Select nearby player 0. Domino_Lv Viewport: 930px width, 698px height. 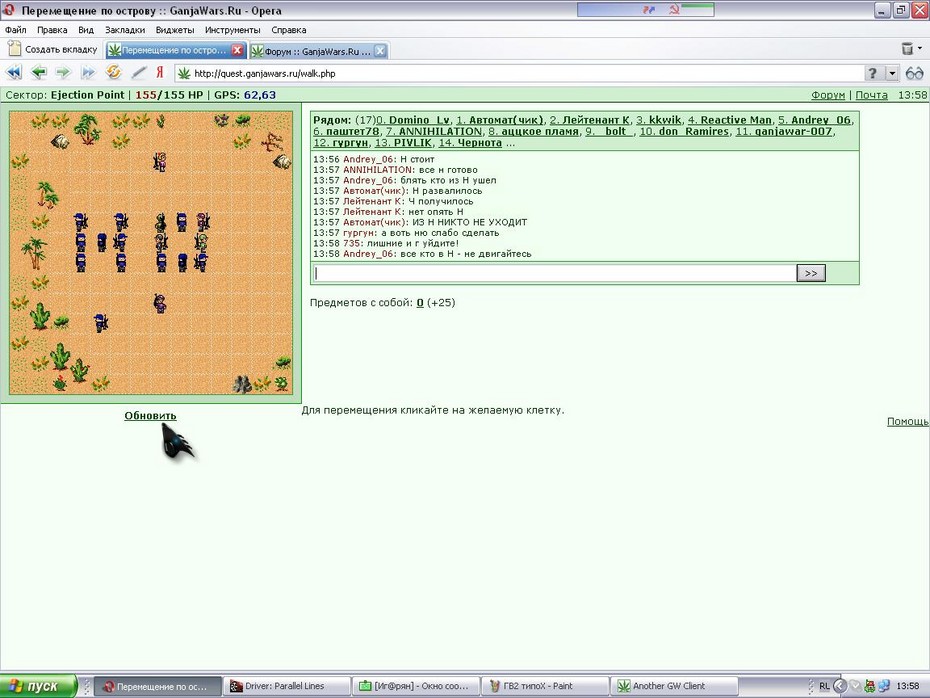(x=413, y=120)
